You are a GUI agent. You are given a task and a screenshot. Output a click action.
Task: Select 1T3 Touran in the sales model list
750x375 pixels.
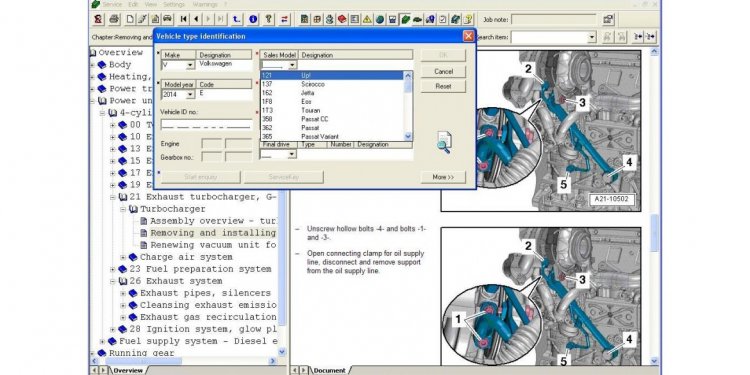pos(332,110)
